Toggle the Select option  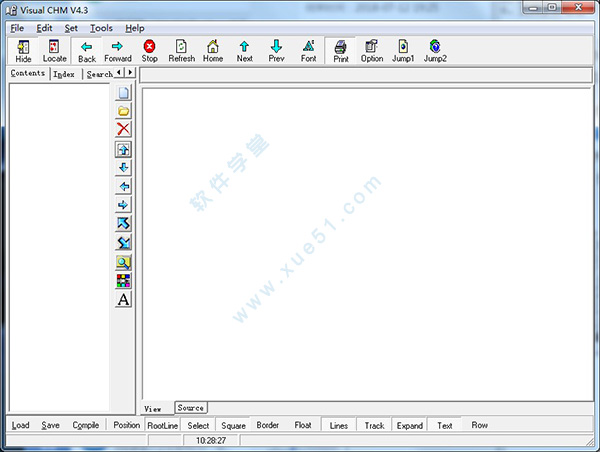[198, 426]
